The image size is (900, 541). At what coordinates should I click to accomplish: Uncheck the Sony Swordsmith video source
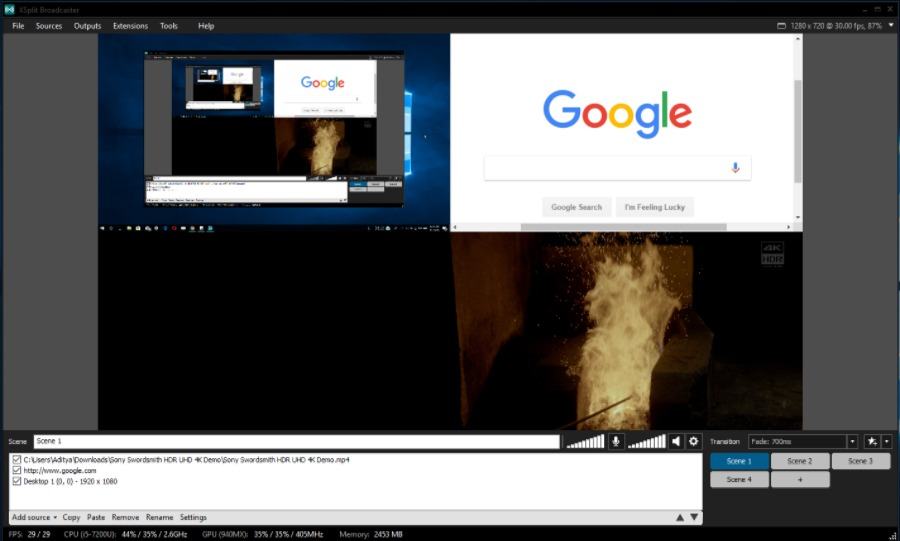coord(17,460)
